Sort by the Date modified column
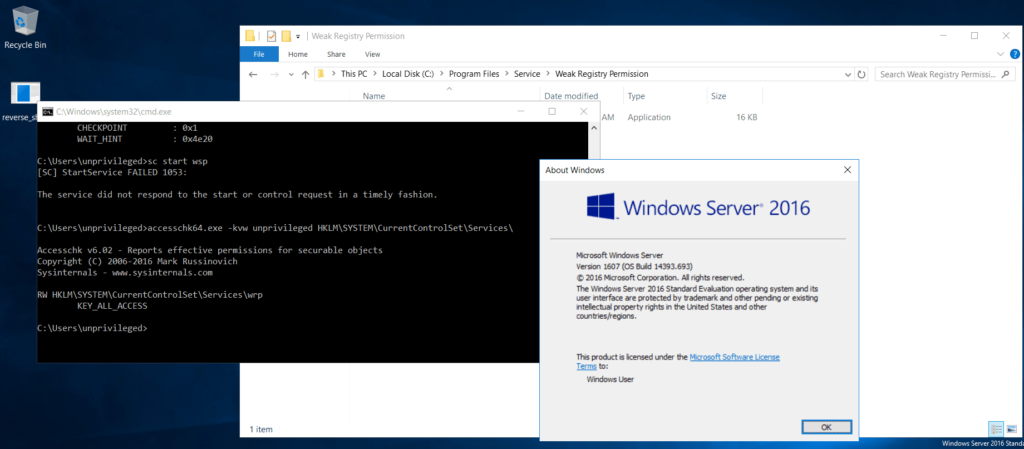 coord(571,96)
